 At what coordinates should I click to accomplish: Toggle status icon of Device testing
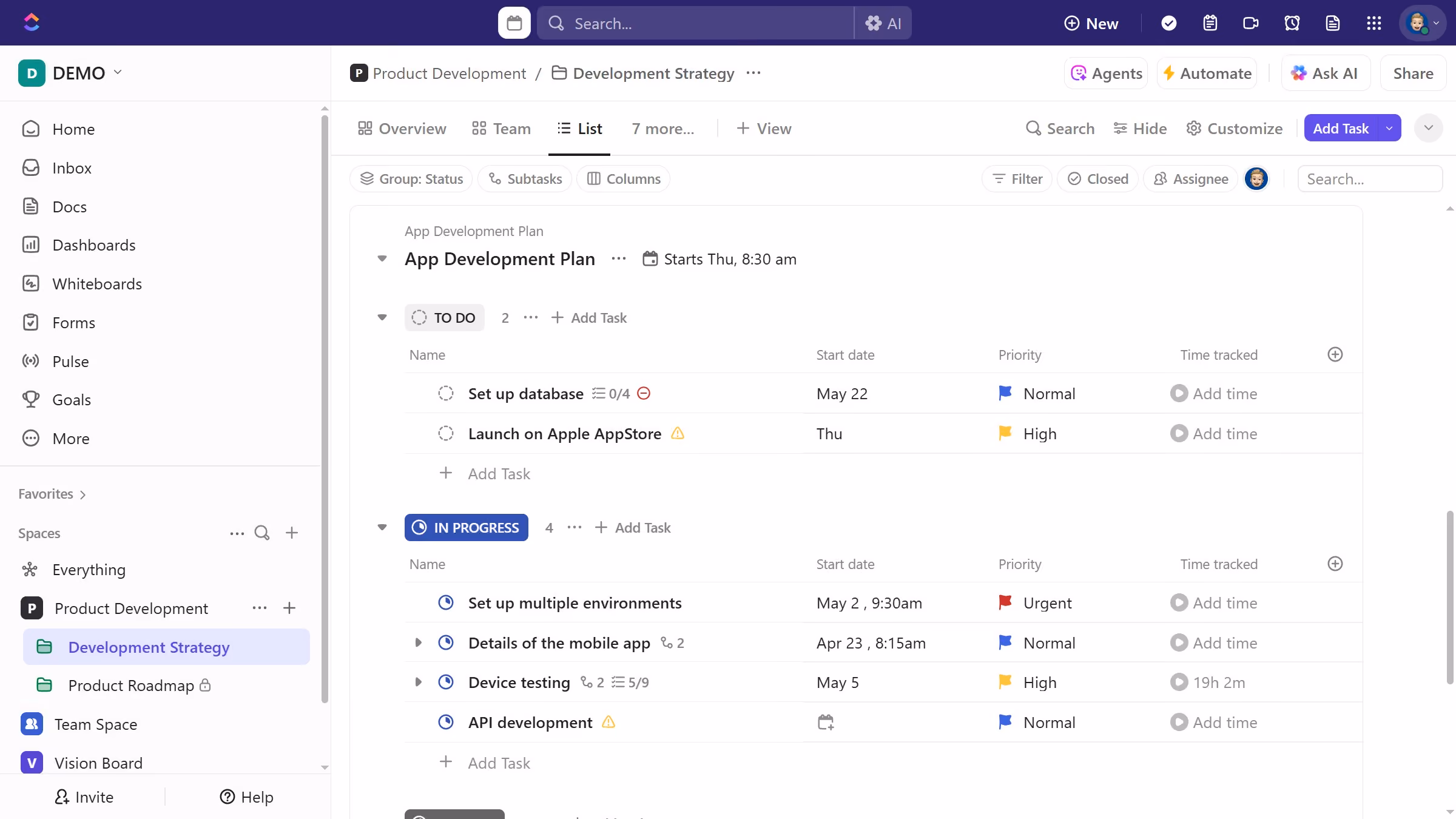click(446, 682)
